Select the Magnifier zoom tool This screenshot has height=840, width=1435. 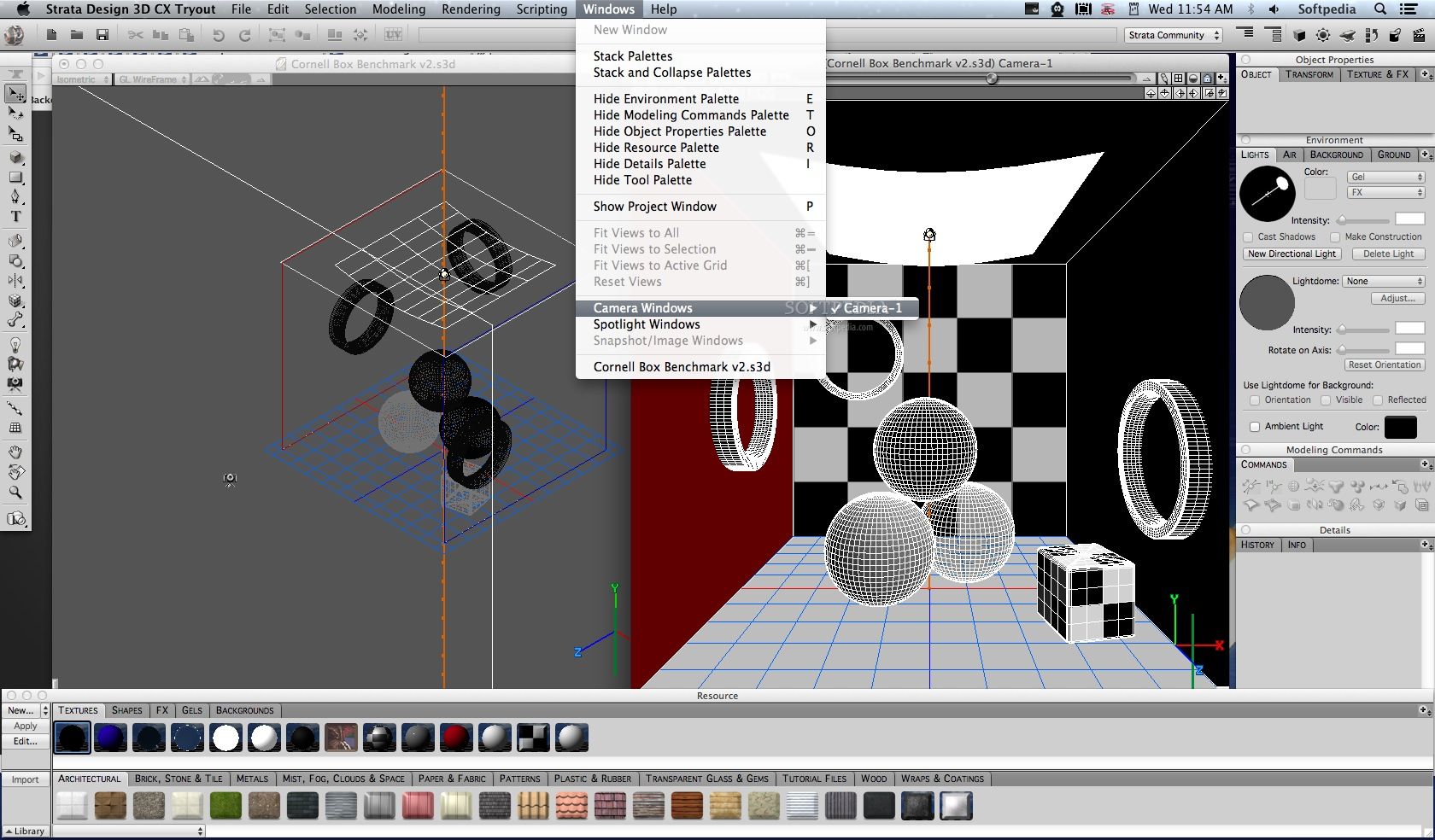click(15, 492)
